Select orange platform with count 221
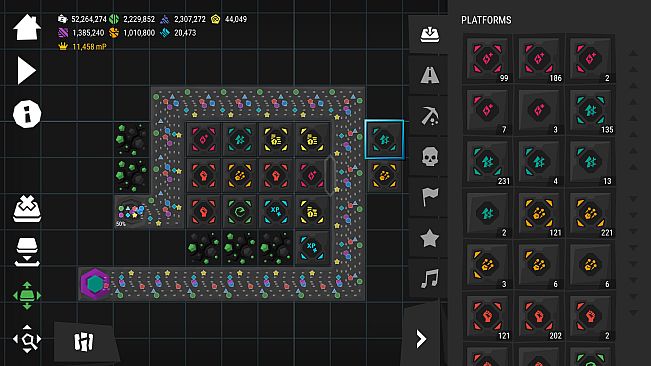Screen dimensions: 651x366 (x=590, y=214)
